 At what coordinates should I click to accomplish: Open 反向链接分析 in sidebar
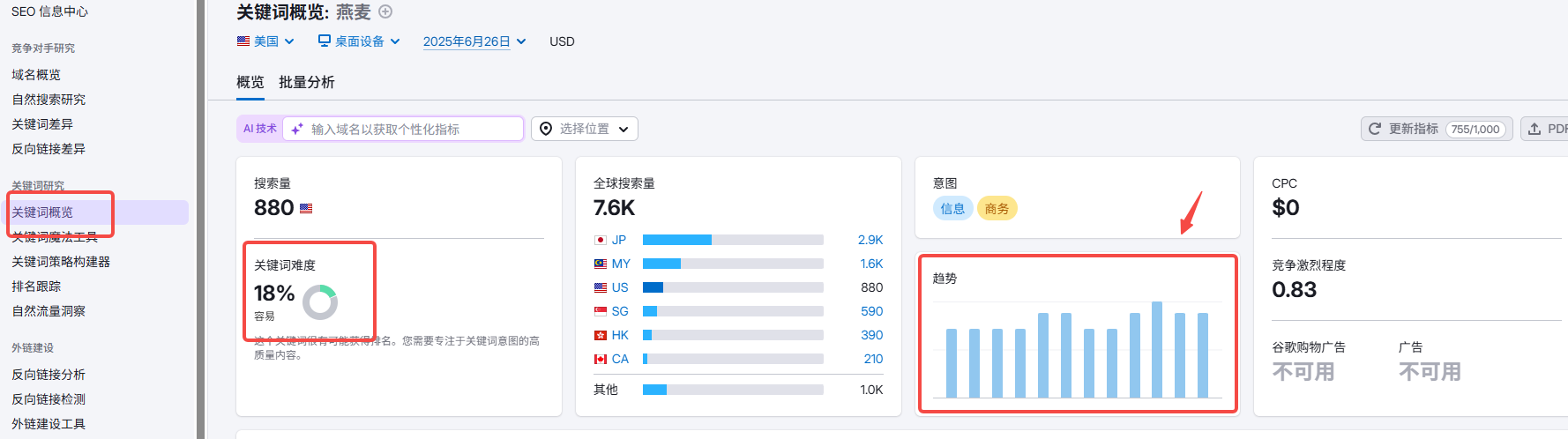pos(49,375)
